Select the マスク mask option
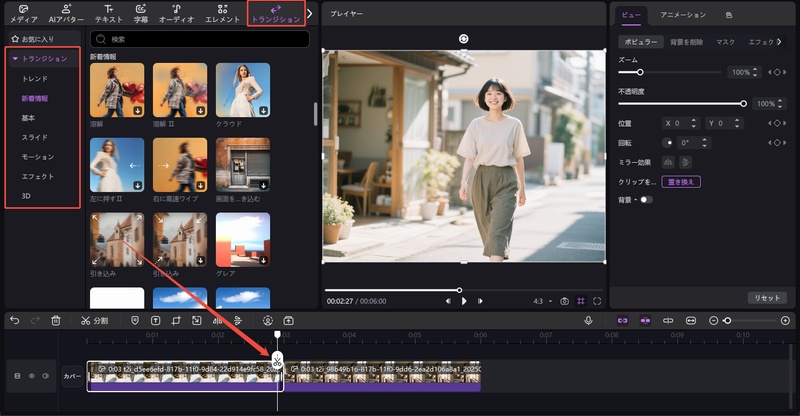This screenshot has width=800, height=416. tap(725, 42)
